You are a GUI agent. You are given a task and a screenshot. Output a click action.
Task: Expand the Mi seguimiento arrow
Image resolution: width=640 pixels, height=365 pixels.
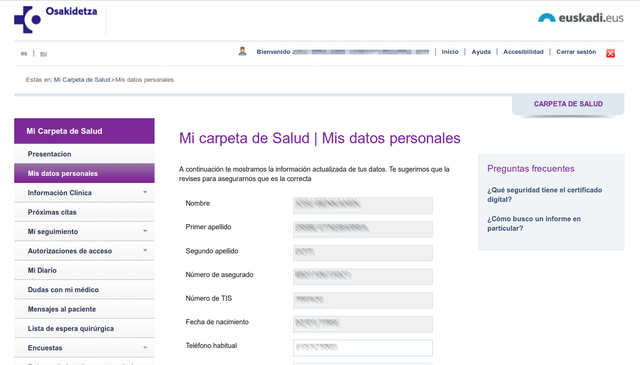tap(145, 231)
